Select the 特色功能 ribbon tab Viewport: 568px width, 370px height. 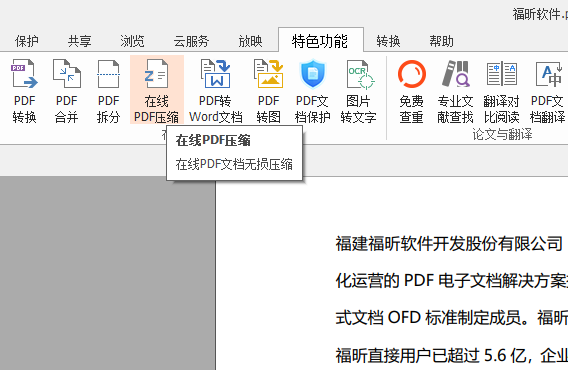320,41
